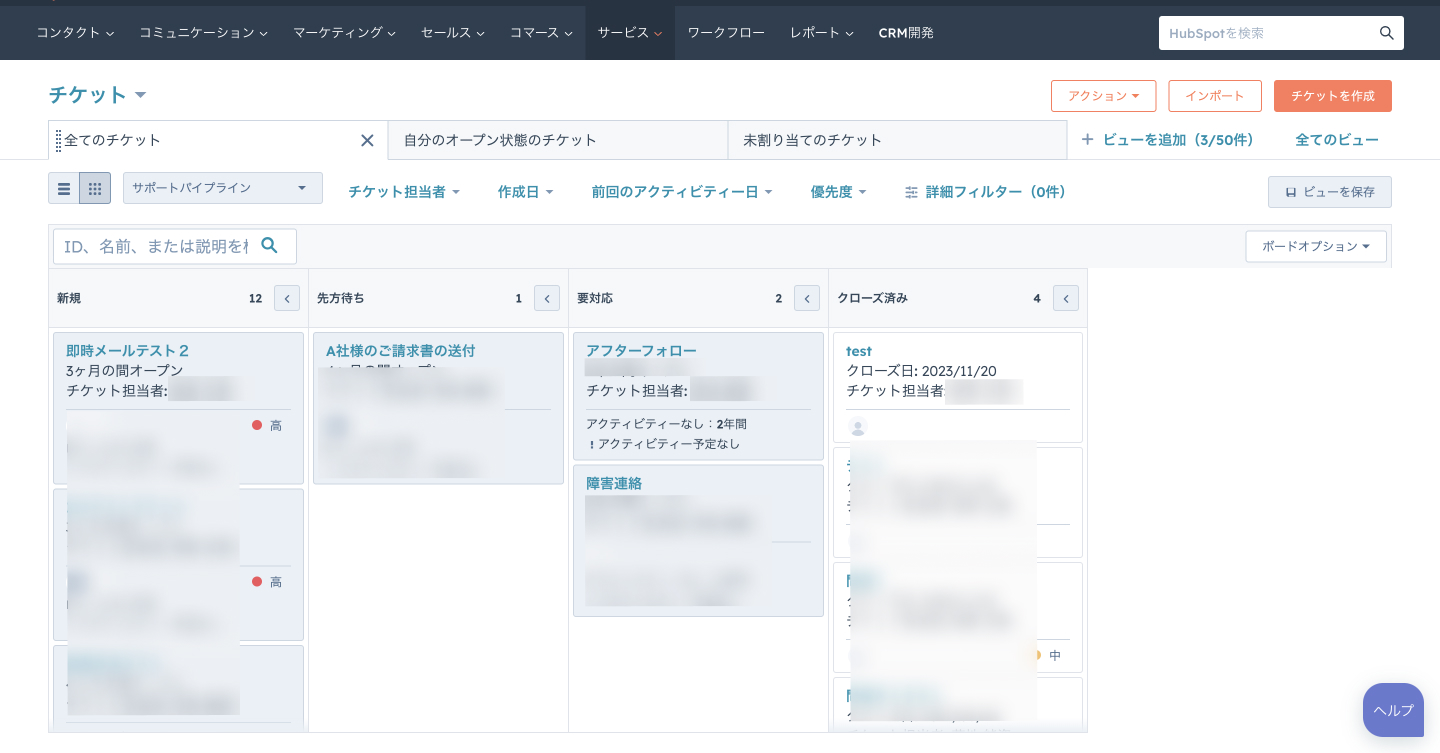
Task: Click the 新規 count 12
Action: coord(255,298)
